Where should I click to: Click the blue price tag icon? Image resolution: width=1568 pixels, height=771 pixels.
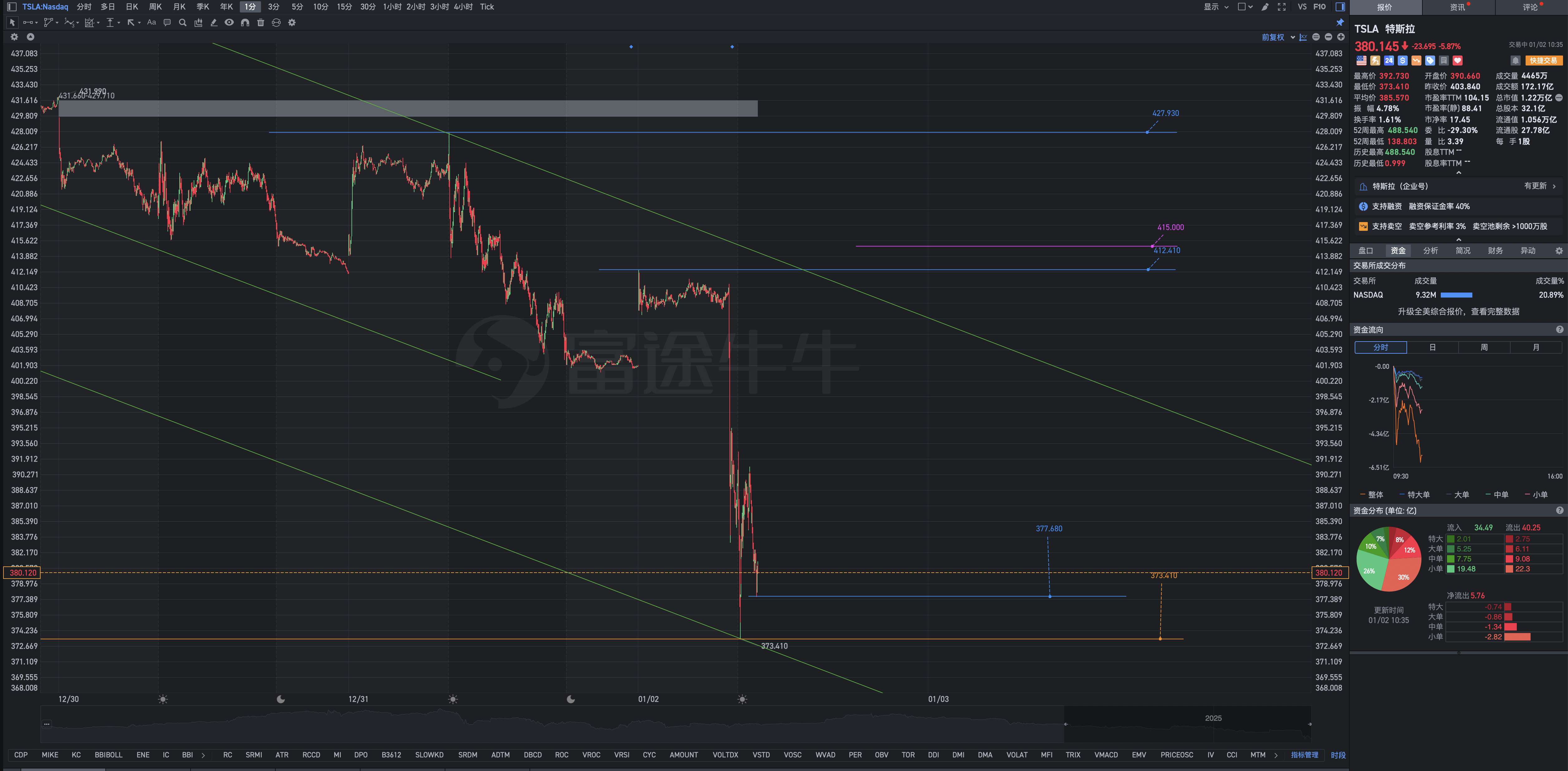[1430, 61]
